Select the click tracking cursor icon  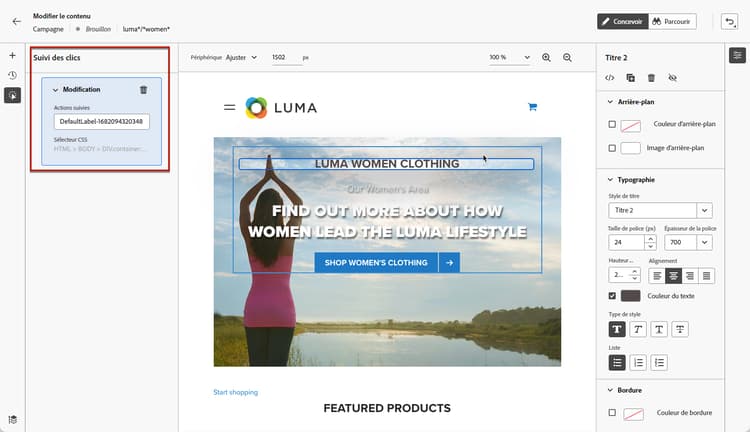tap(12, 95)
